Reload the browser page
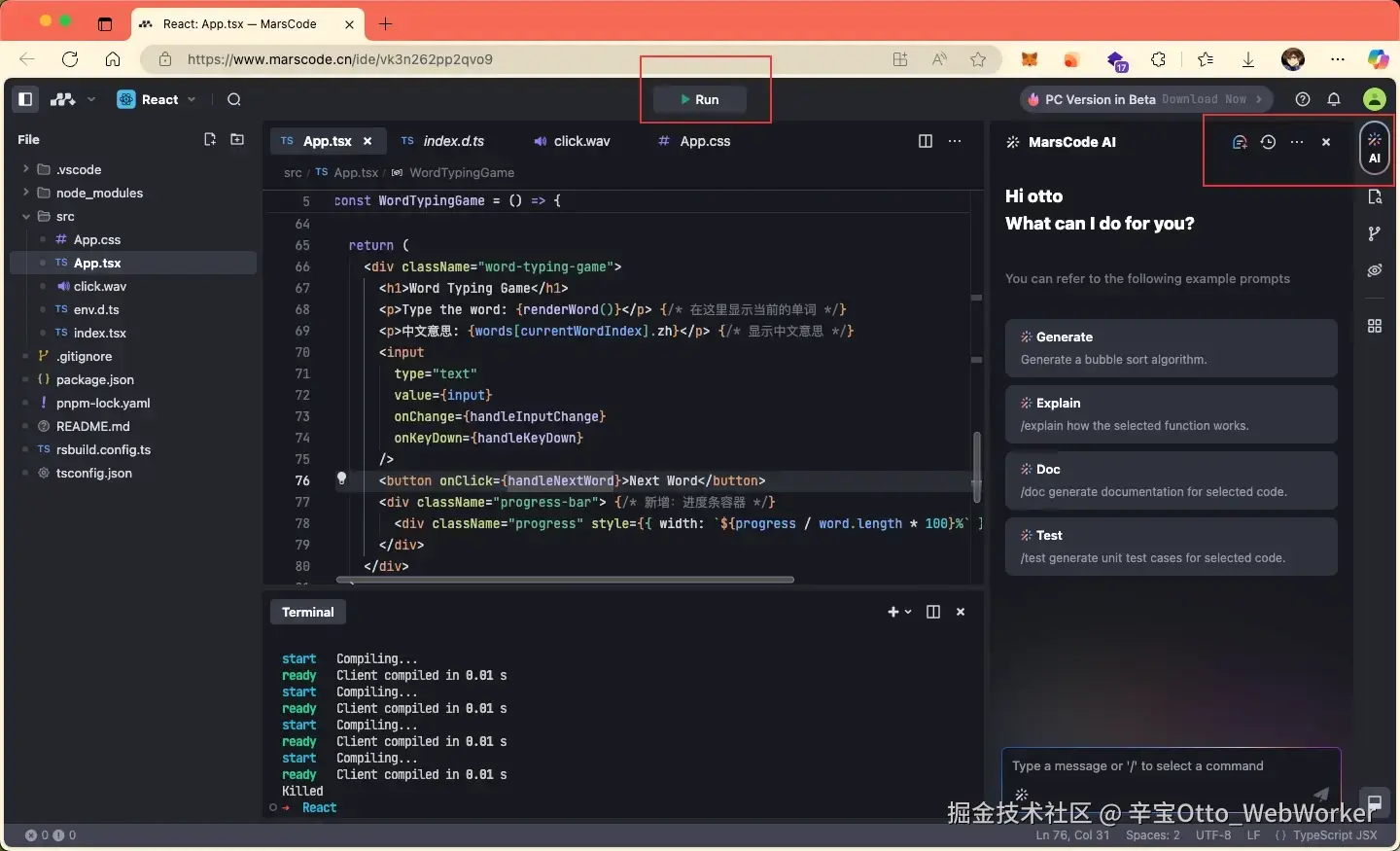The image size is (1400, 851). pos(70,59)
